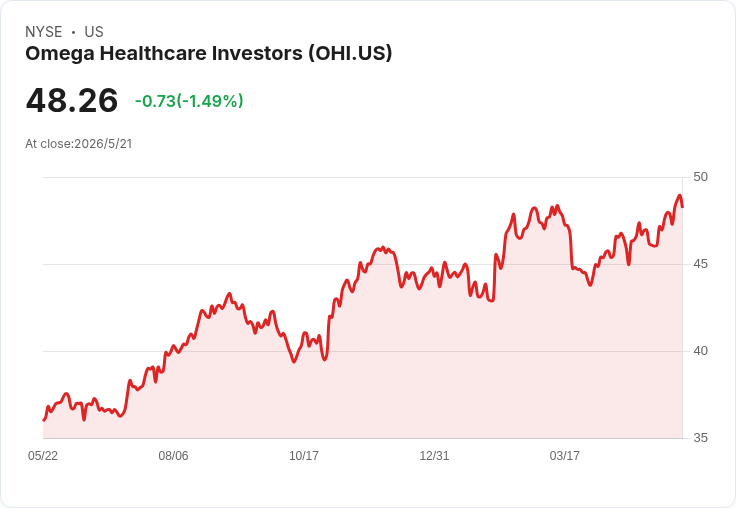Click the 45 price axis label

pyautogui.click(x=700, y=264)
